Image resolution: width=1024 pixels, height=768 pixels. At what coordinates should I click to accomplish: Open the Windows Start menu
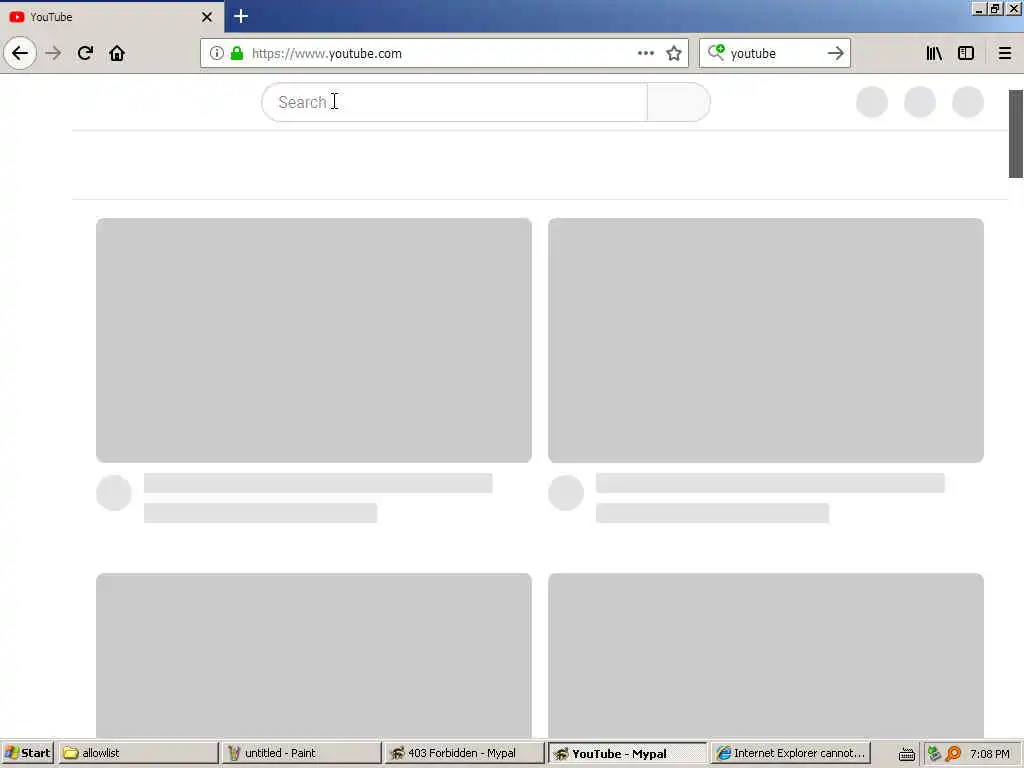[27, 753]
